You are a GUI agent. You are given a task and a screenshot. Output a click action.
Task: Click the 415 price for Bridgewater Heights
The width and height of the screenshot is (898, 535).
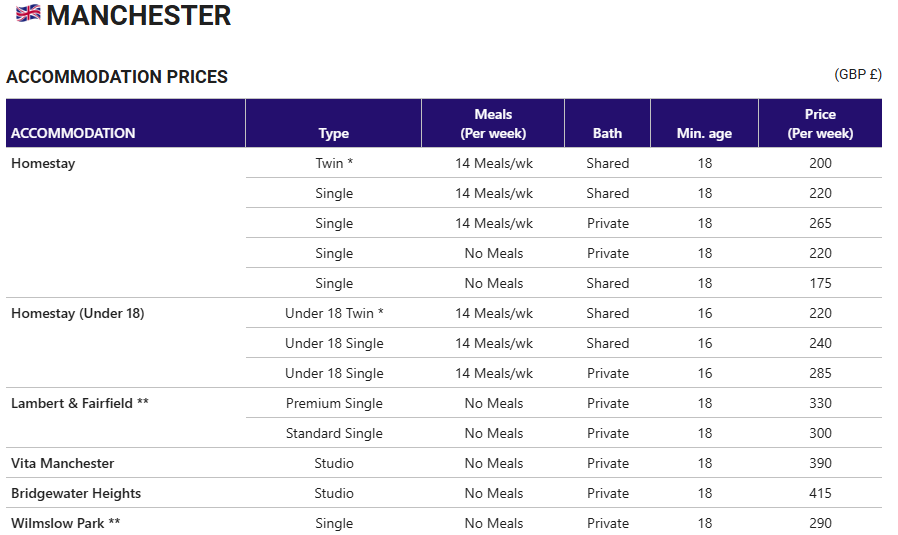[820, 493]
